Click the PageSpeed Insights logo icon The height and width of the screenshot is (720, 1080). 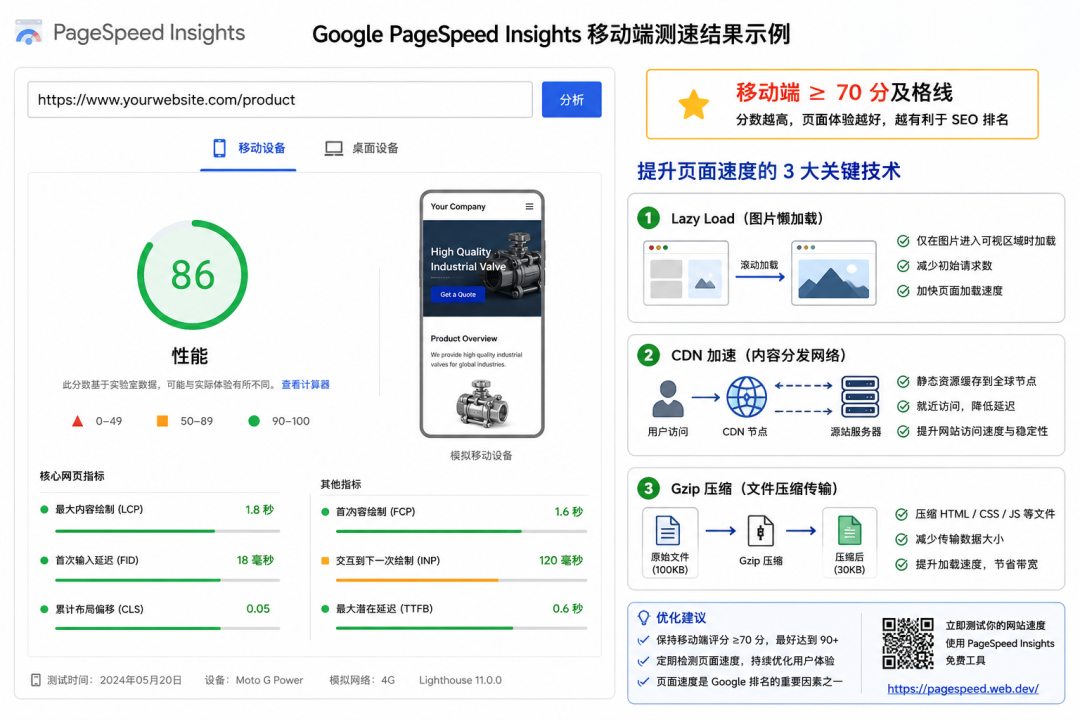coord(29,32)
